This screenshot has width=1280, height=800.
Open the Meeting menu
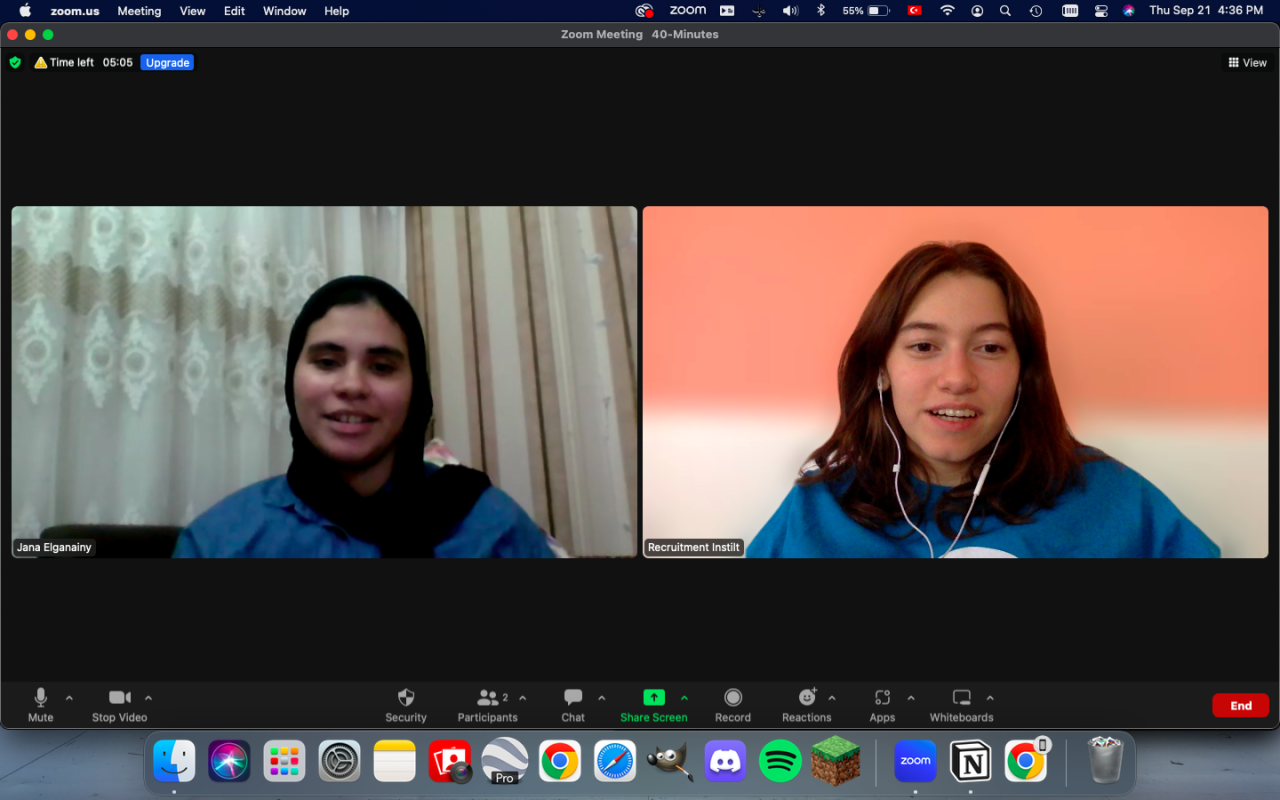[x=139, y=11]
